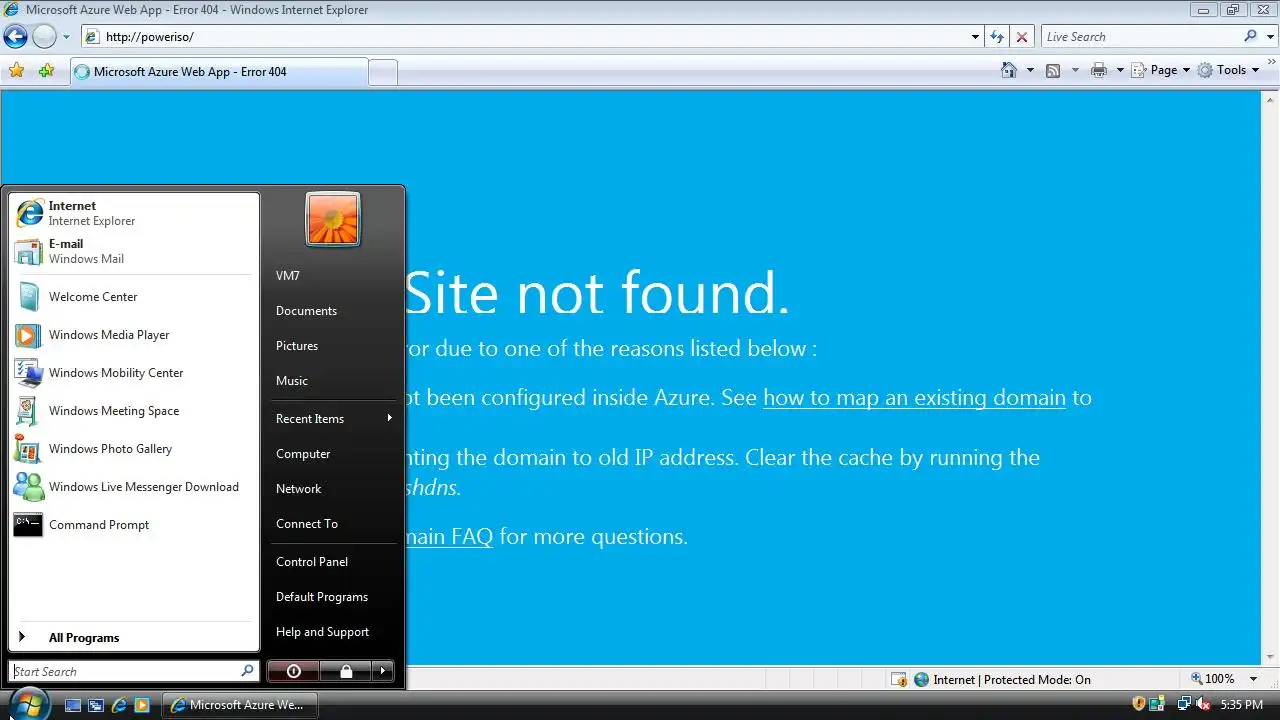Open Help and Support

[x=333, y=632]
